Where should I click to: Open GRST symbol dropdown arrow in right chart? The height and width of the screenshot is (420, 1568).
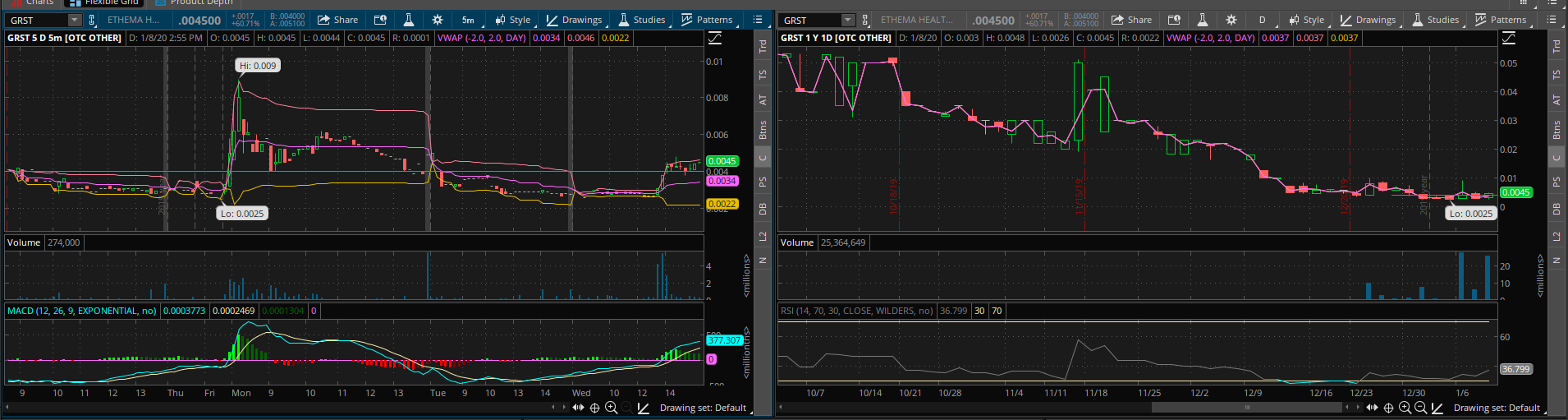tap(848, 20)
